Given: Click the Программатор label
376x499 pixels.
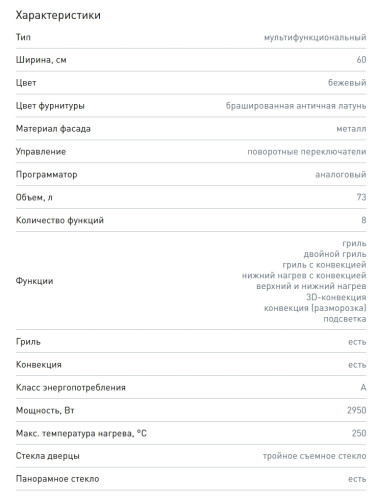Looking at the screenshot, I should pyautogui.click(x=46, y=175).
